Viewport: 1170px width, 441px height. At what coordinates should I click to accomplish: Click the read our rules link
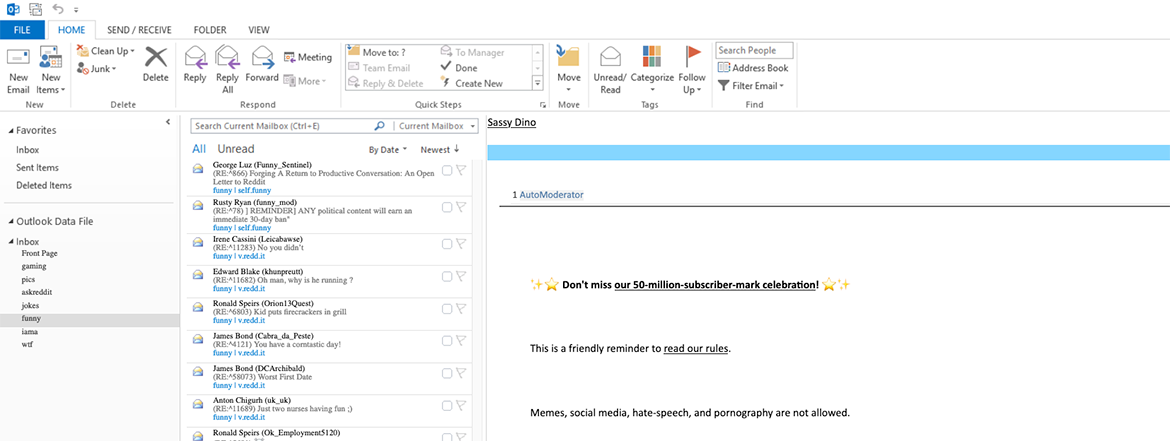tap(696, 349)
